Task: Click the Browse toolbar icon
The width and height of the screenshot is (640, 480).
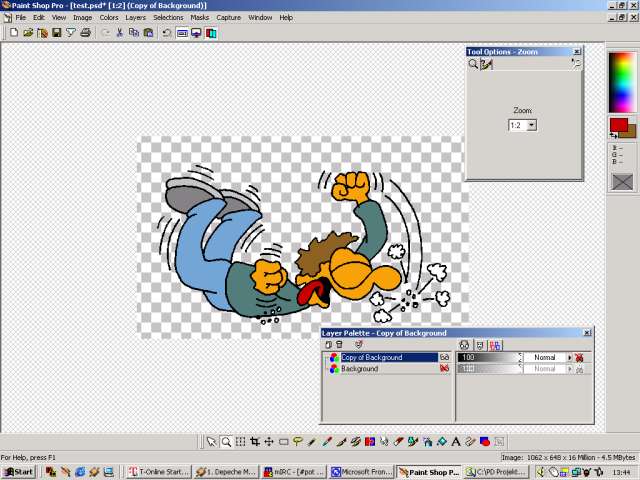Action: click(42, 33)
